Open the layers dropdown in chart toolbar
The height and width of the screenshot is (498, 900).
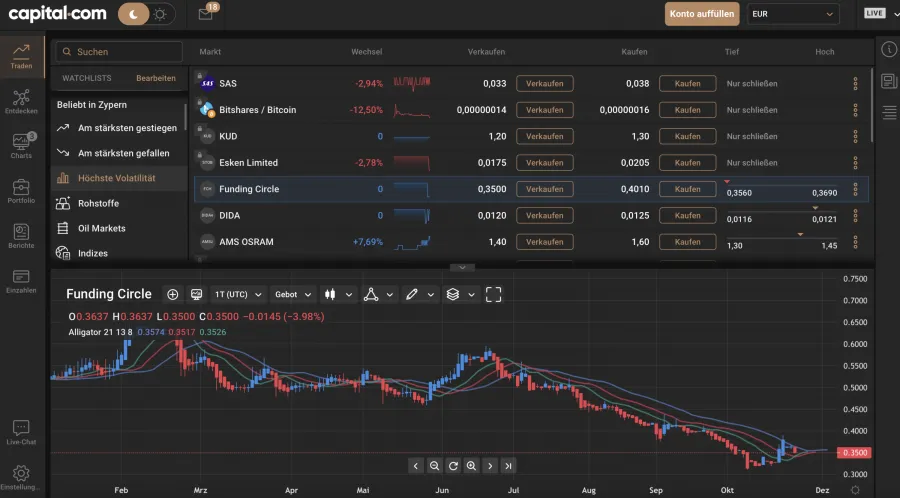pyautogui.click(x=460, y=294)
